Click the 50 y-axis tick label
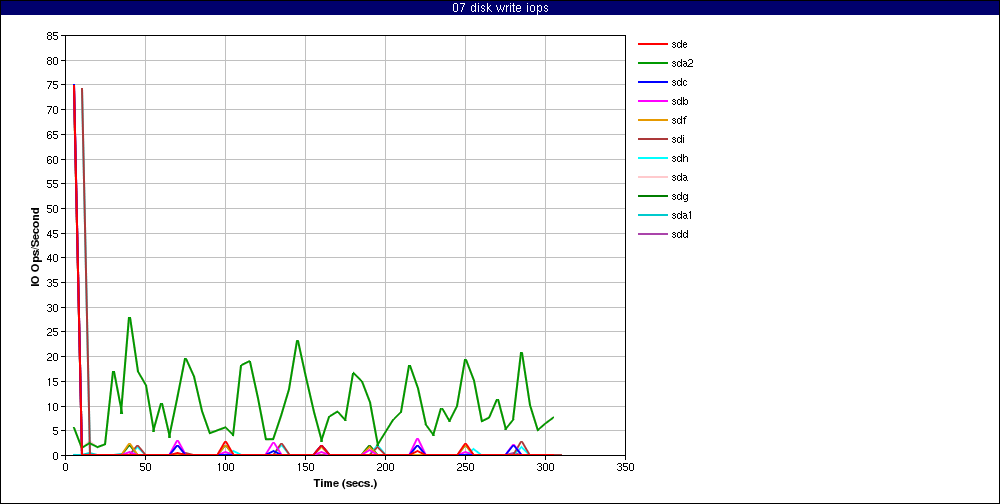 [x=53, y=209]
